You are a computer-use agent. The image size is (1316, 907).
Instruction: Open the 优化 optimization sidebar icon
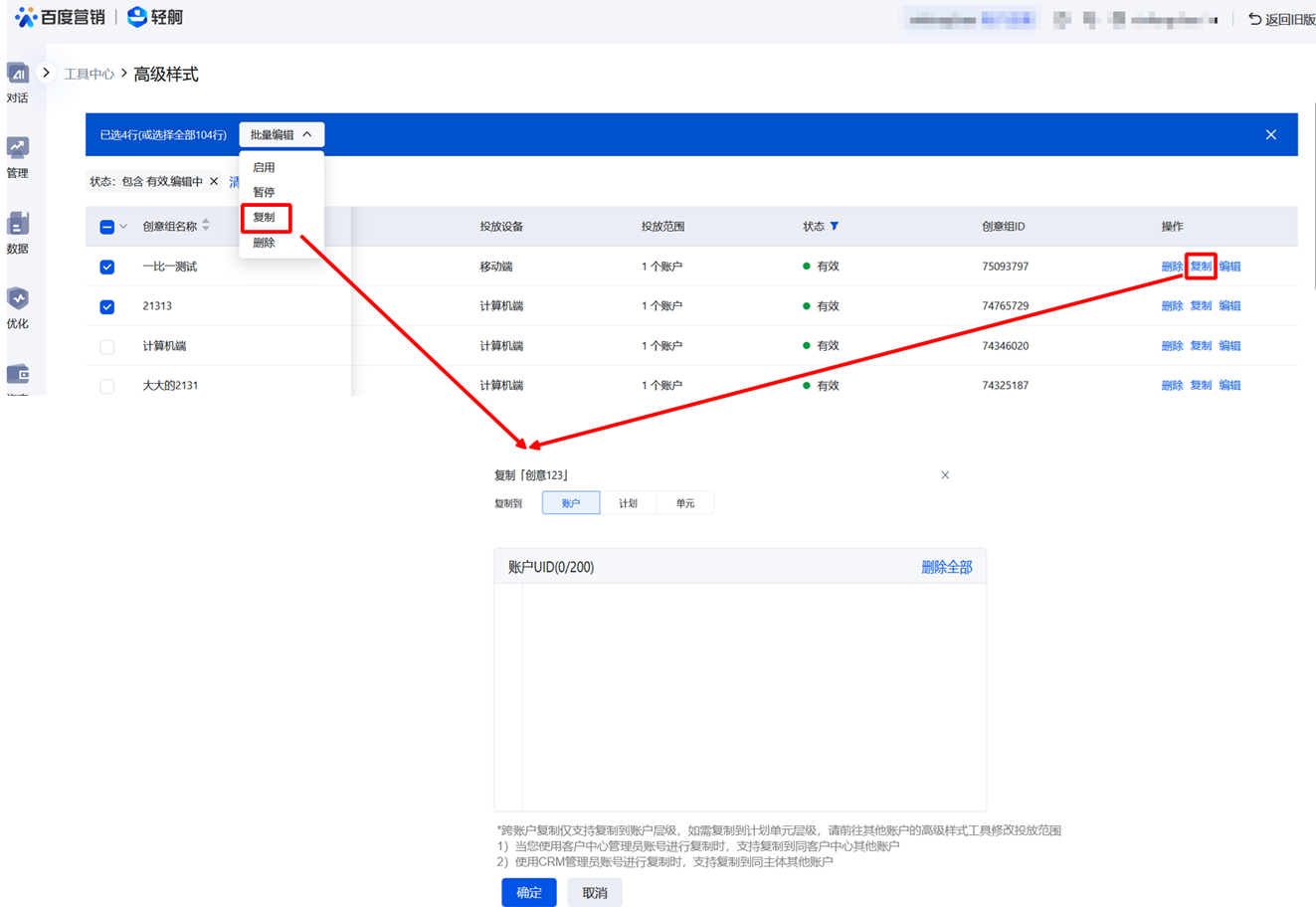tap(18, 299)
